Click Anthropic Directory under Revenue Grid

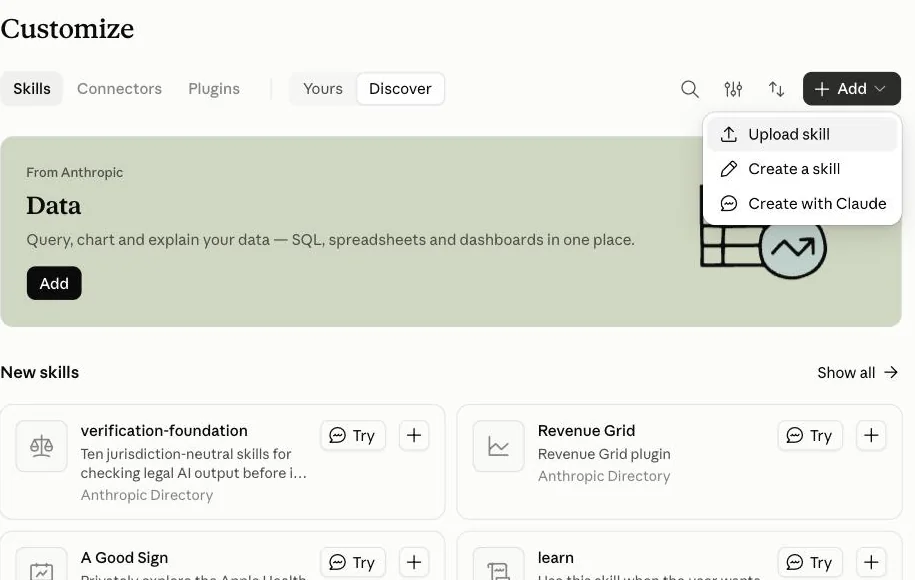pos(604,476)
